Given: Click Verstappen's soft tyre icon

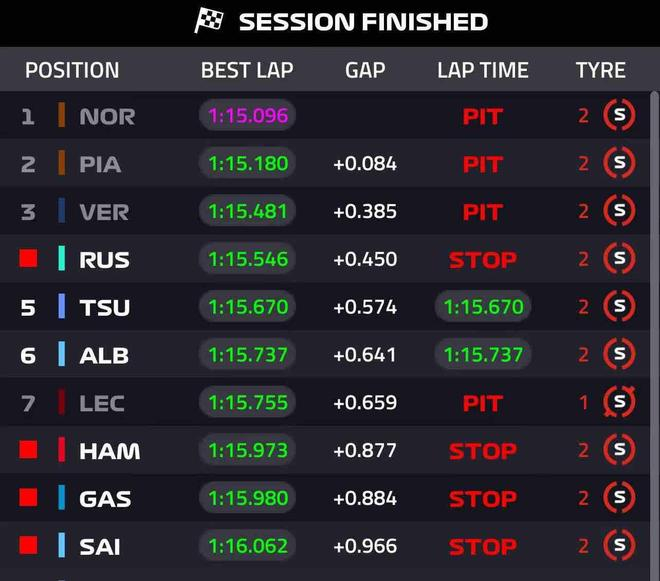Looking at the screenshot, I should coord(619,211).
